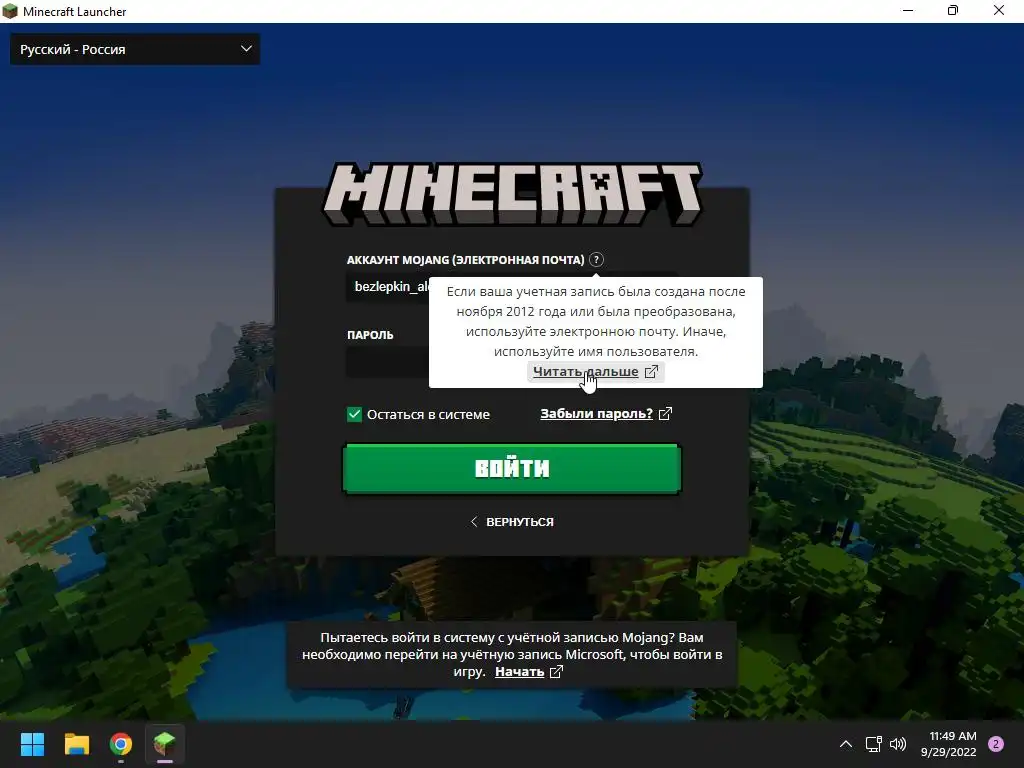The height and width of the screenshot is (768, 1024).
Task: Click the external-link icon beside Читать дальше
Action: (651, 372)
